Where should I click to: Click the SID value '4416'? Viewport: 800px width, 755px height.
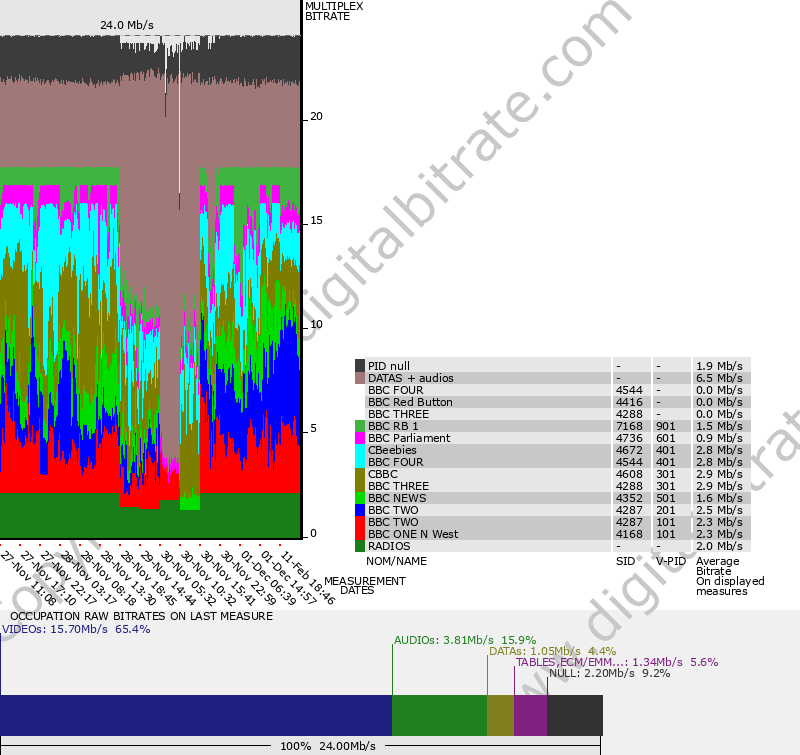click(629, 402)
